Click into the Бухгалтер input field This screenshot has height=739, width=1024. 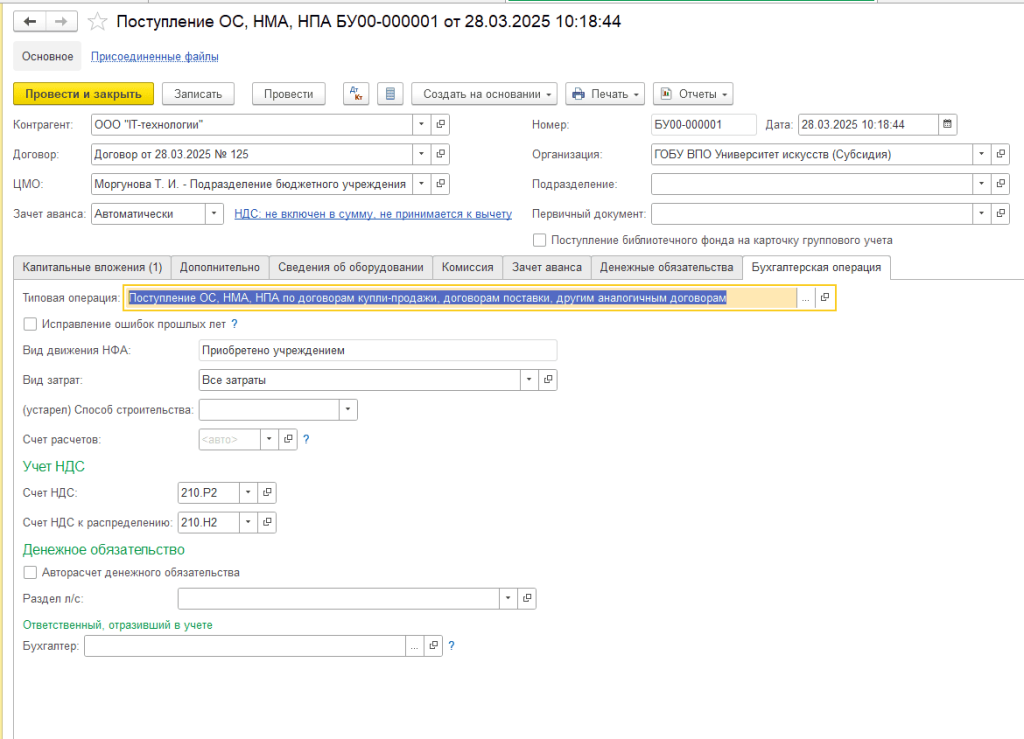click(244, 646)
